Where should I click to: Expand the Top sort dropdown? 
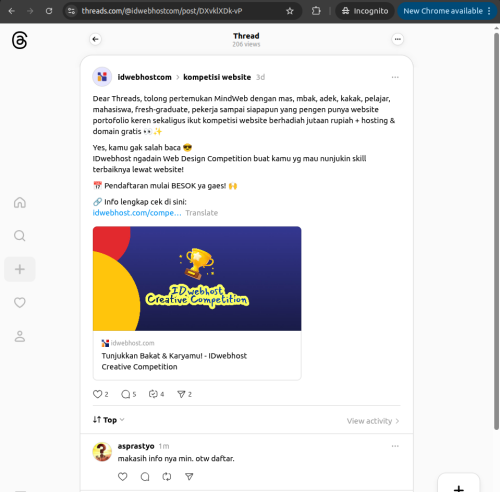pos(109,420)
